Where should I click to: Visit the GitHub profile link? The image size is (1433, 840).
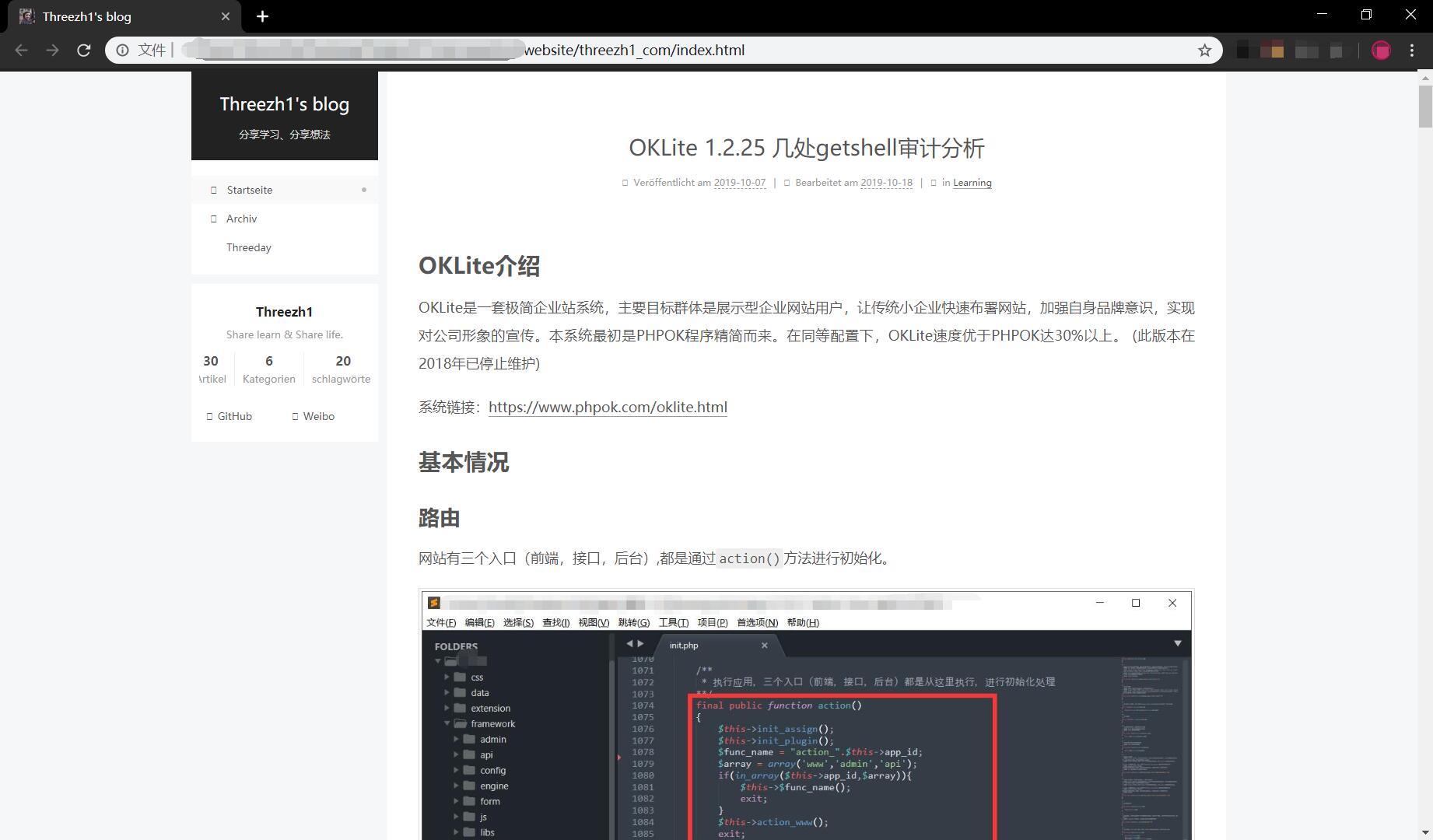pos(229,416)
